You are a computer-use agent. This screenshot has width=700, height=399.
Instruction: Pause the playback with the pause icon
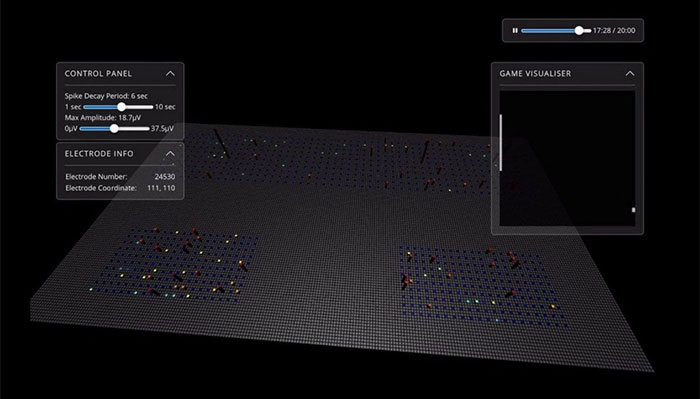(515, 30)
